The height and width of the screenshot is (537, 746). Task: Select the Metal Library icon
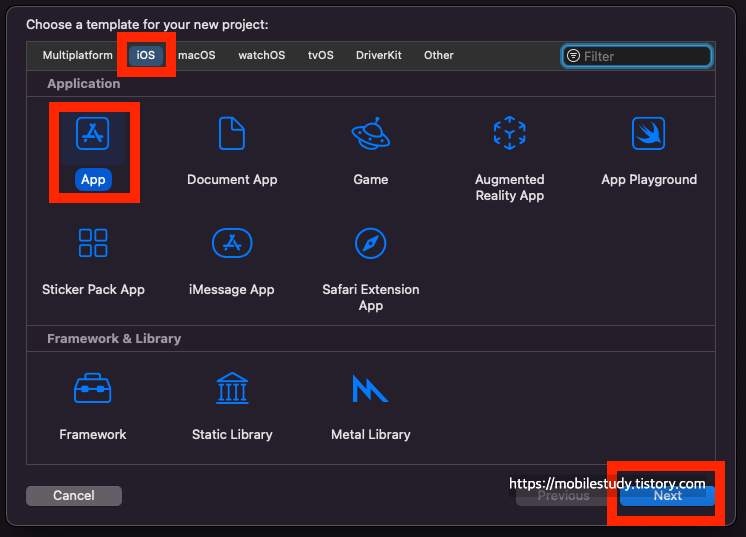[x=370, y=388]
